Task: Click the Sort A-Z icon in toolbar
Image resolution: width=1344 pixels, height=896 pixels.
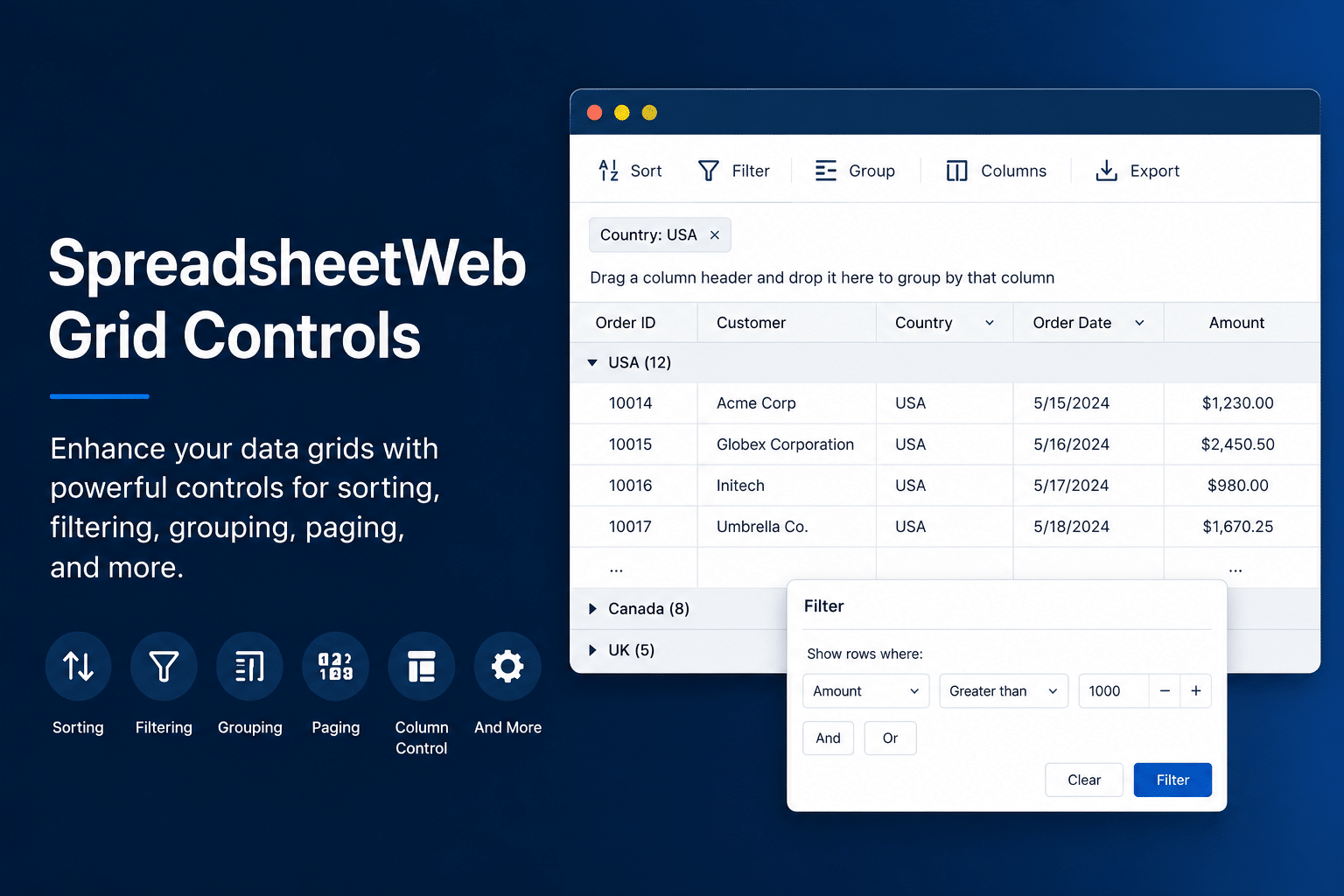Action: (x=609, y=171)
